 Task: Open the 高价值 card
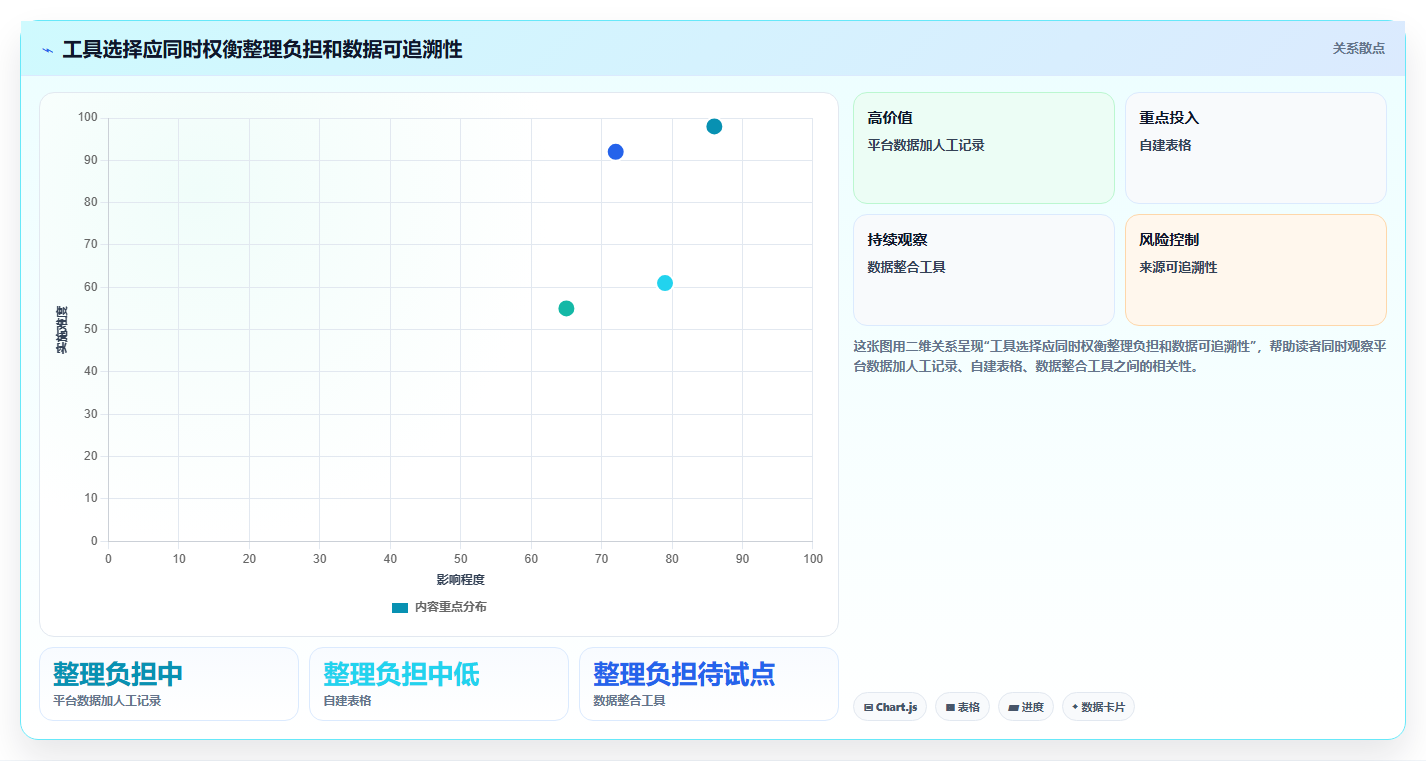[983, 148]
